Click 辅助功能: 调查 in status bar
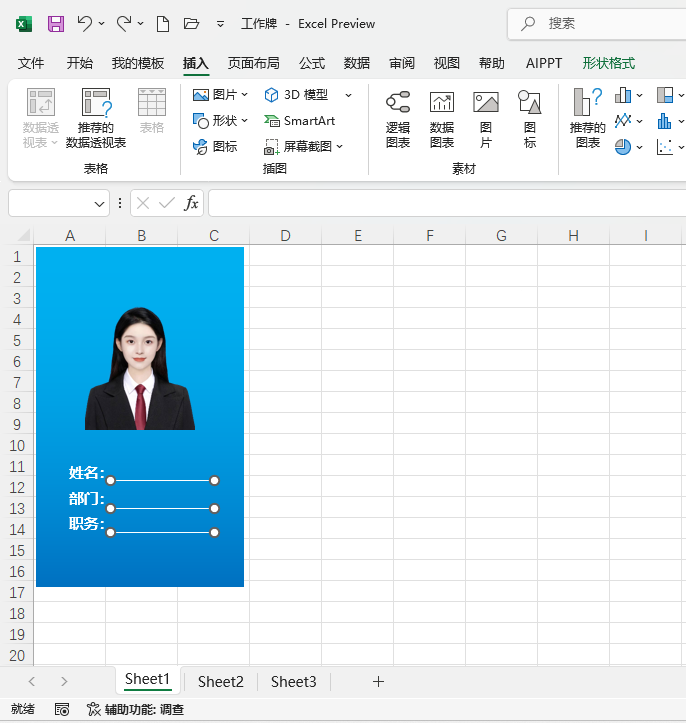This screenshot has width=686, height=723. point(135,709)
